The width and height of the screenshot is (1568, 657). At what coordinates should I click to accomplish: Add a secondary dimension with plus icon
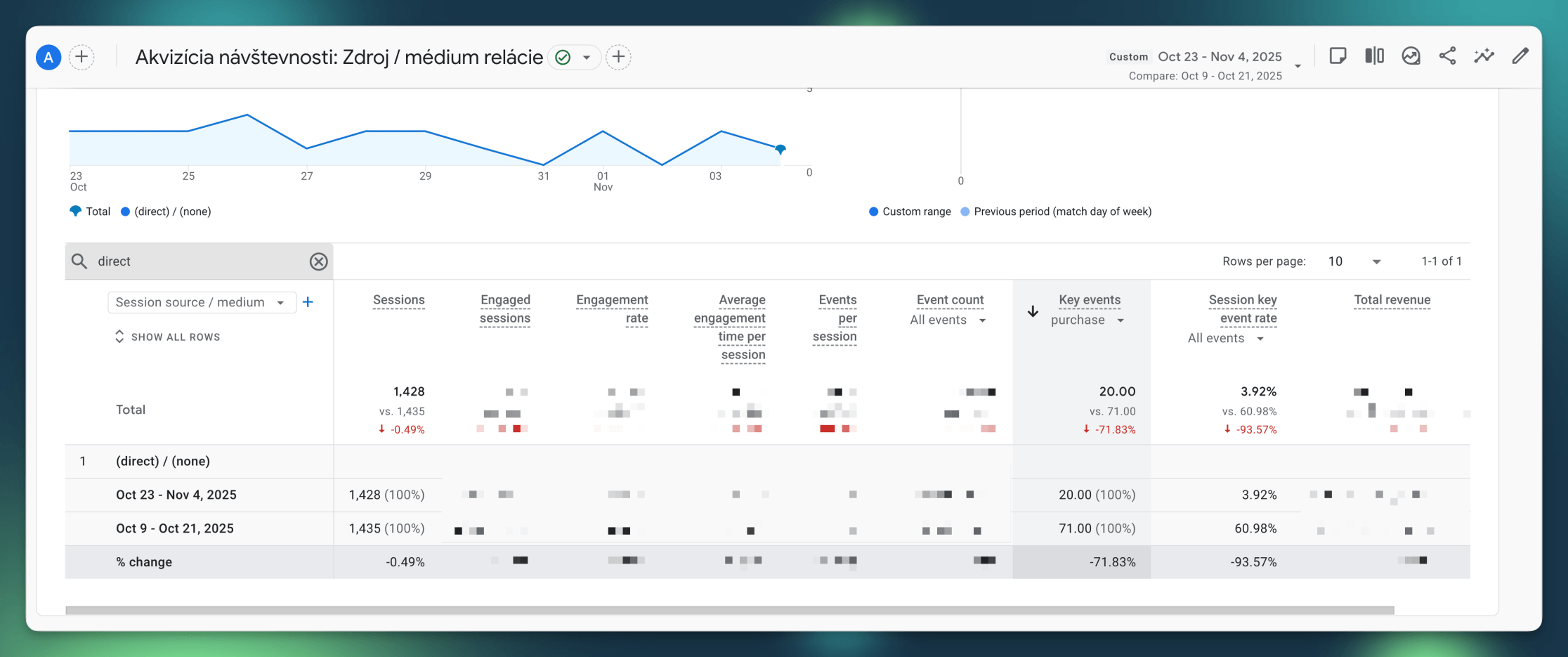[308, 302]
